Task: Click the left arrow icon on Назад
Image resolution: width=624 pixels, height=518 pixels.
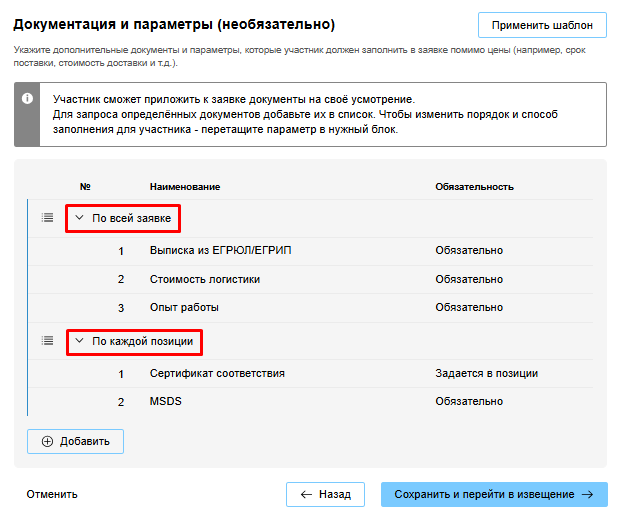Action: pyautogui.click(x=304, y=494)
